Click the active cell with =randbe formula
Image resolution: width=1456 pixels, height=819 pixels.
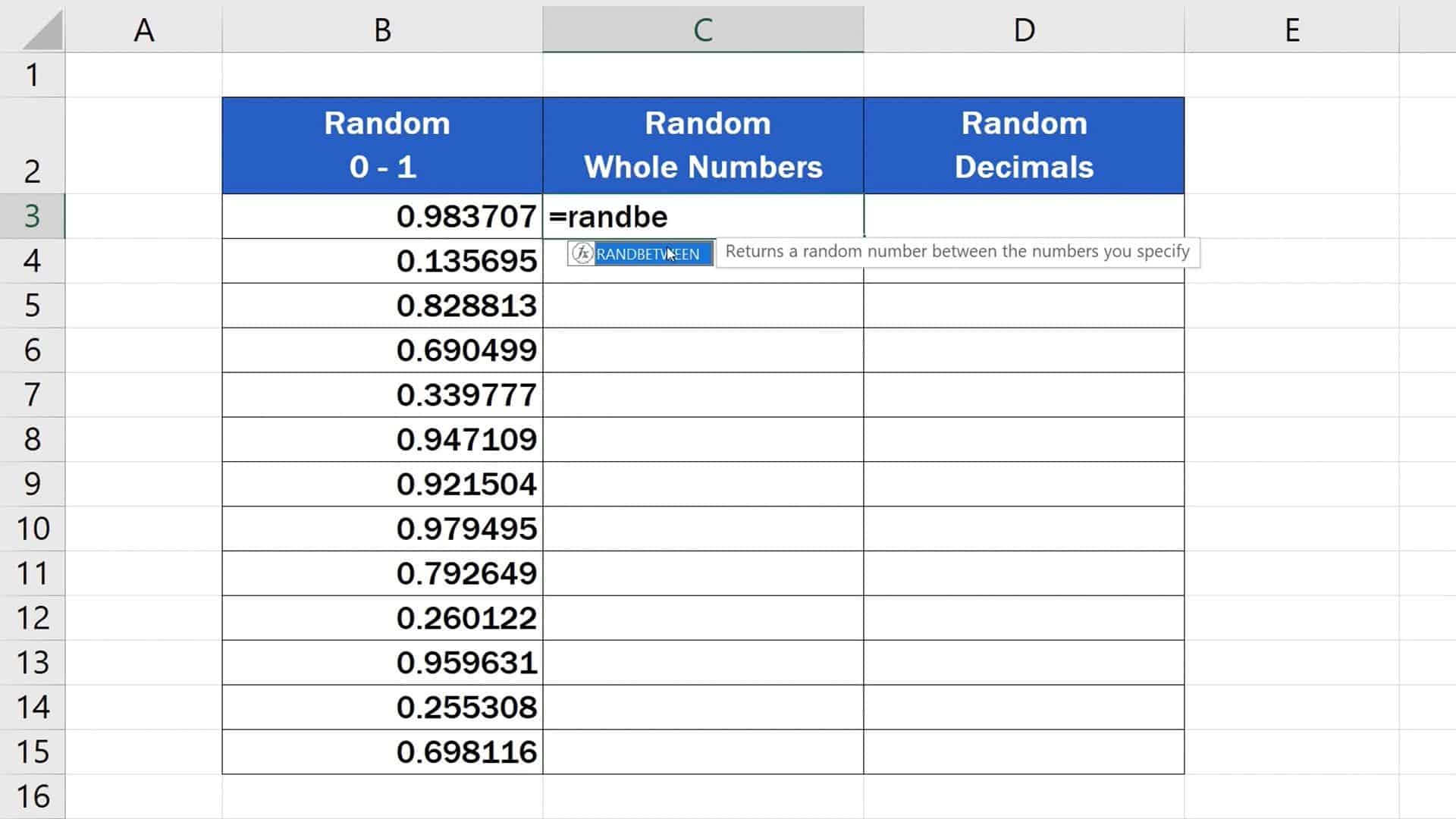(703, 216)
